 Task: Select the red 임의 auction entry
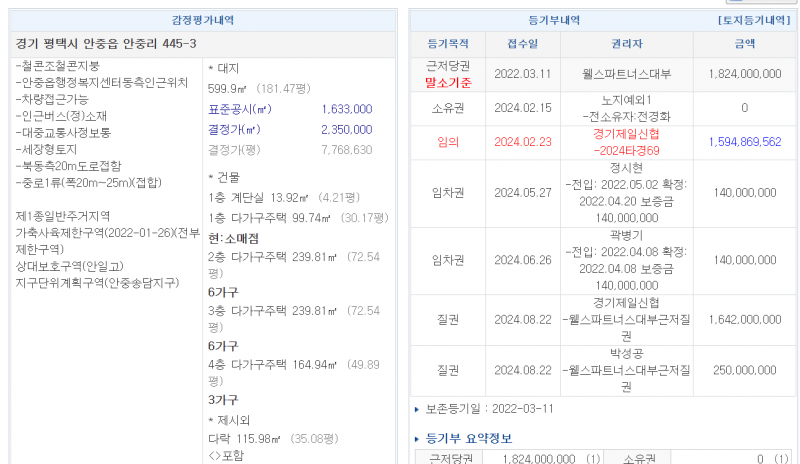click(x=447, y=142)
